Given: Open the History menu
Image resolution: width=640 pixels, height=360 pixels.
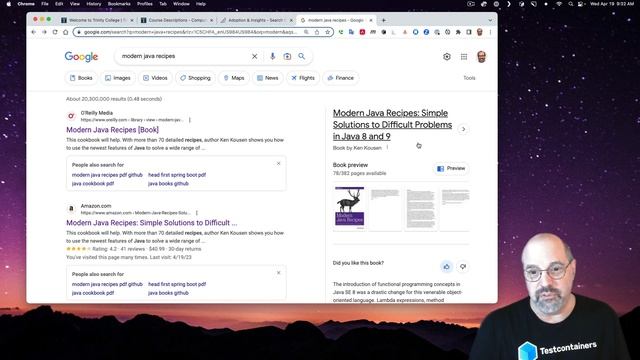Looking at the screenshot, I should click(x=93, y=4).
